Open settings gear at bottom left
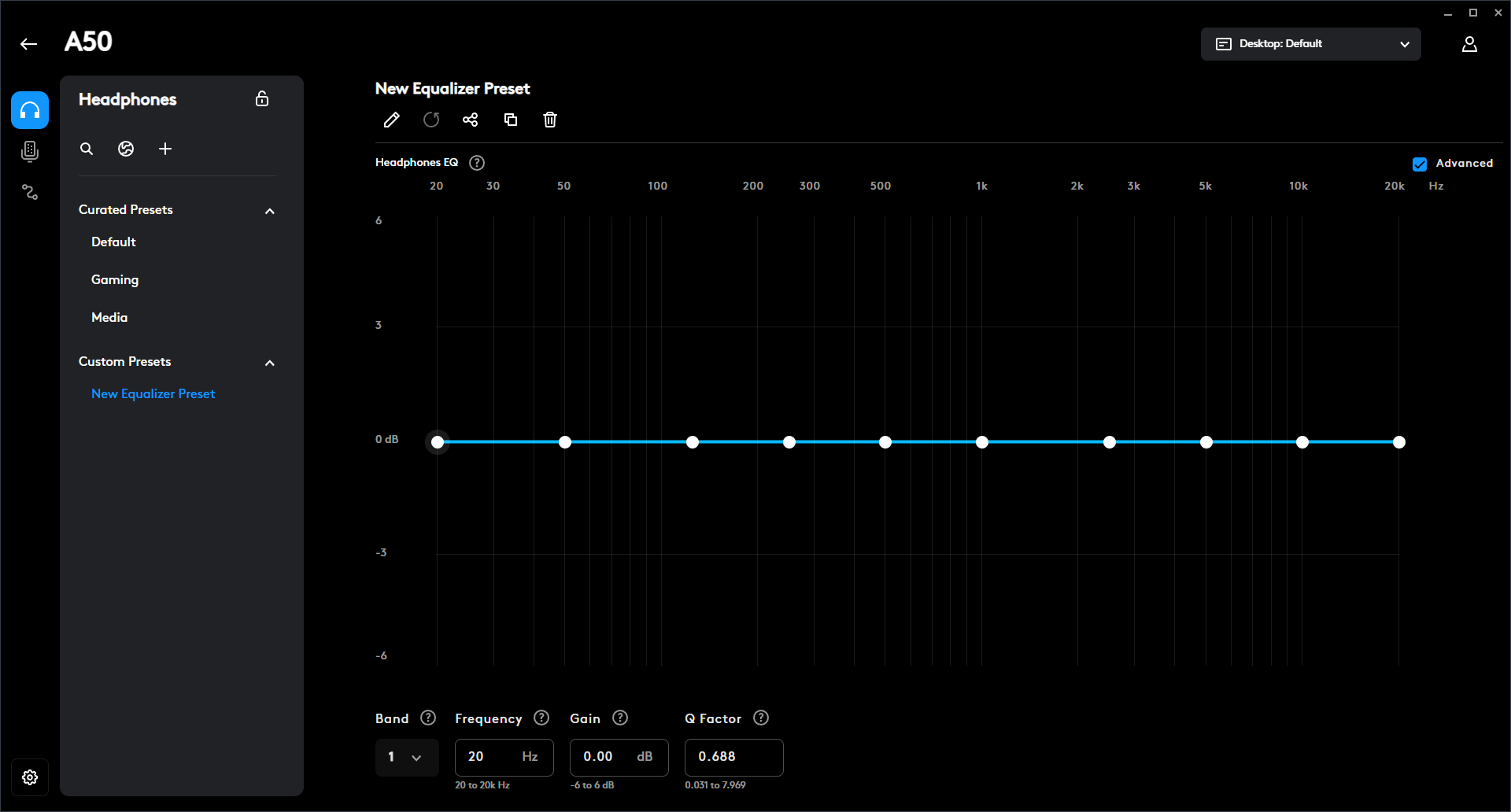 tap(30, 777)
